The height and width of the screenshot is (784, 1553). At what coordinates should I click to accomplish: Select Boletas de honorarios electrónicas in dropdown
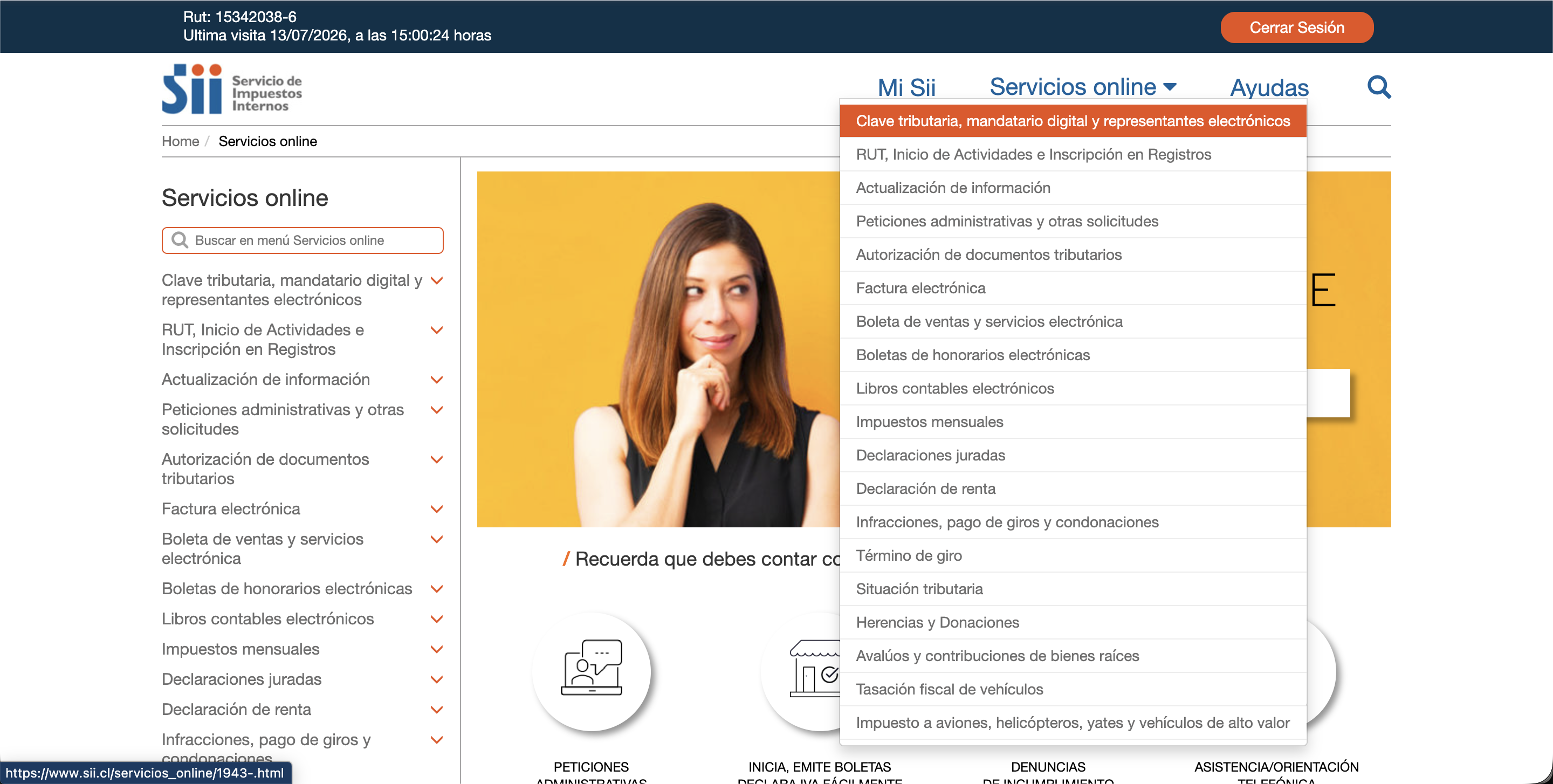point(1073,355)
